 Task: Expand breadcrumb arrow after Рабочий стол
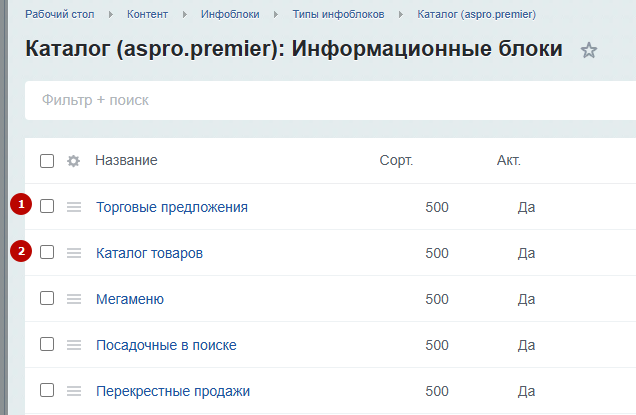(x=111, y=15)
